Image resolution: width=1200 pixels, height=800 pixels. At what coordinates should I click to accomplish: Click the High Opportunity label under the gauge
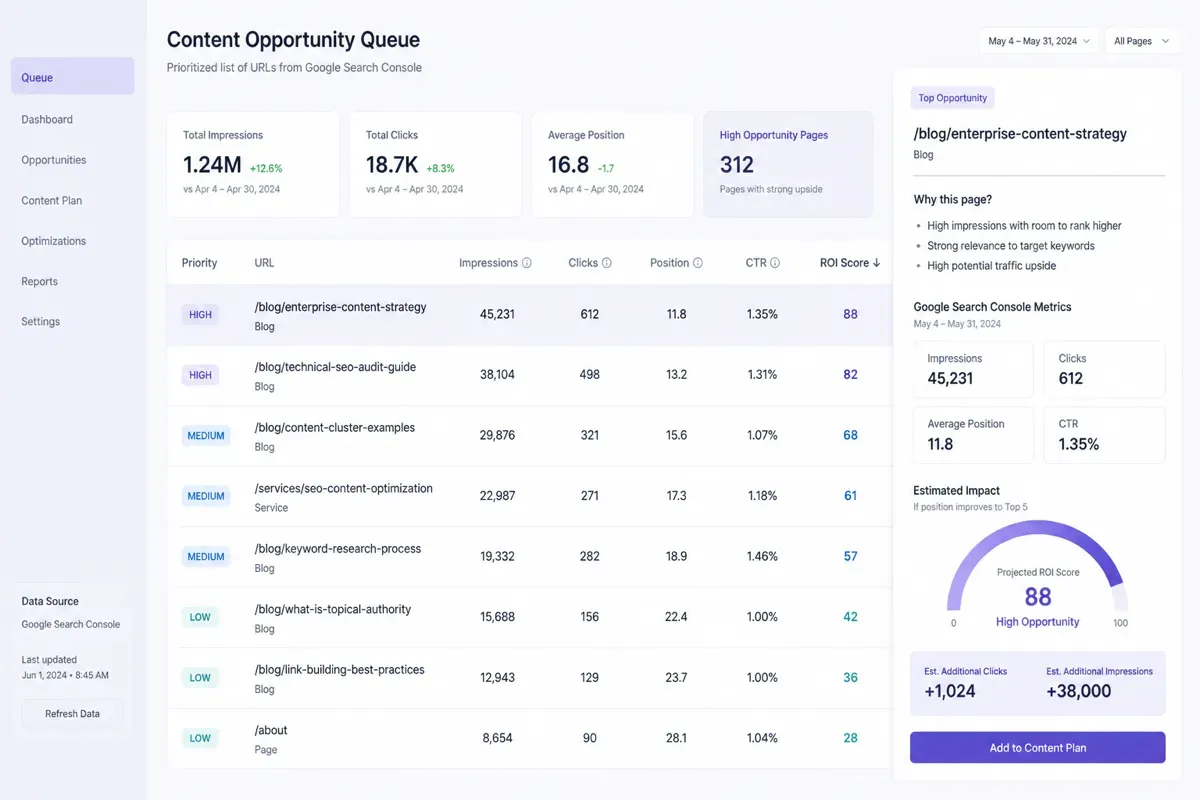[x=1037, y=622]
